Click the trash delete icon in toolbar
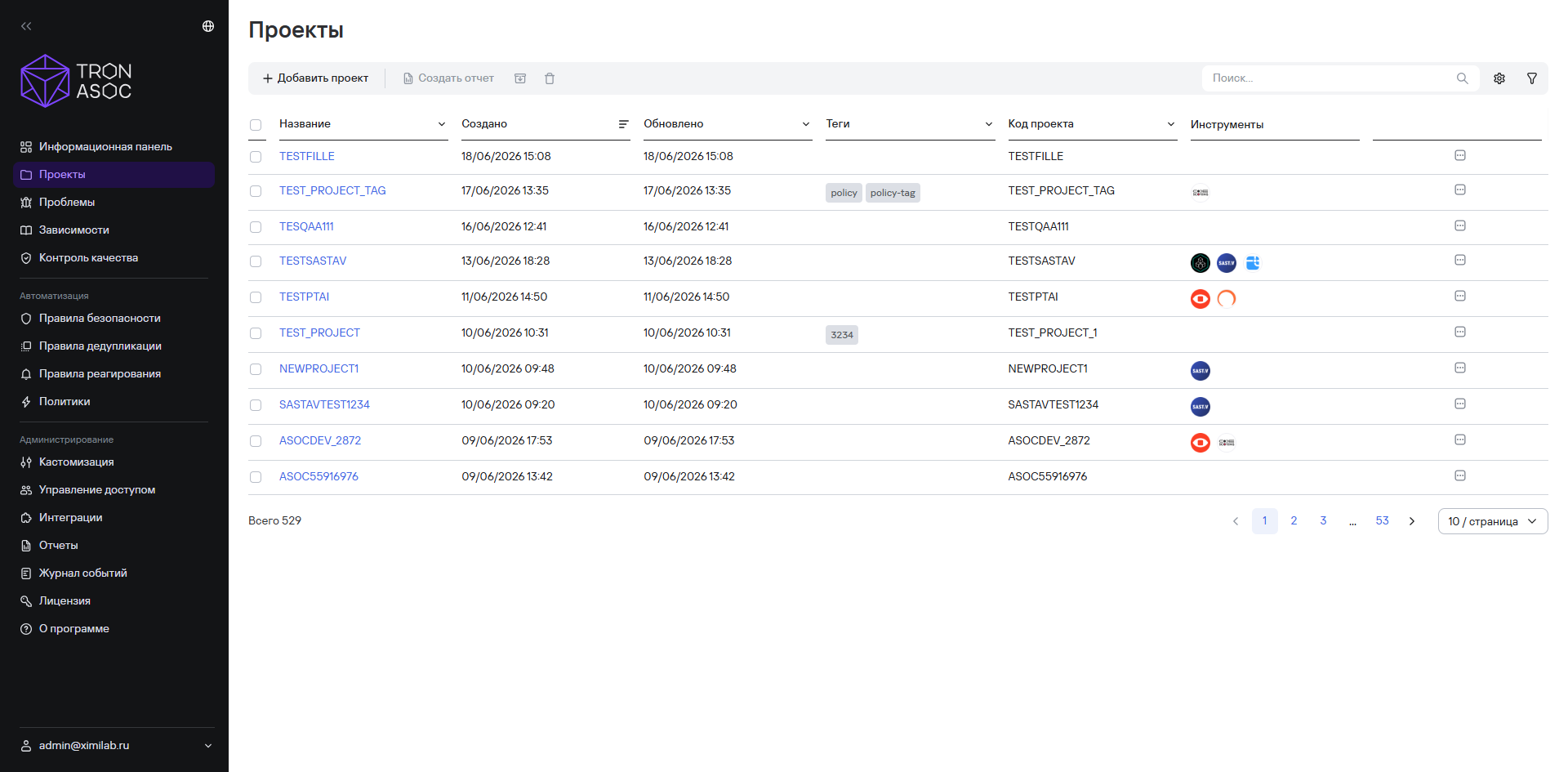Image resolution: width=1568 pixels, height=772 pixels. pos(550,78)
